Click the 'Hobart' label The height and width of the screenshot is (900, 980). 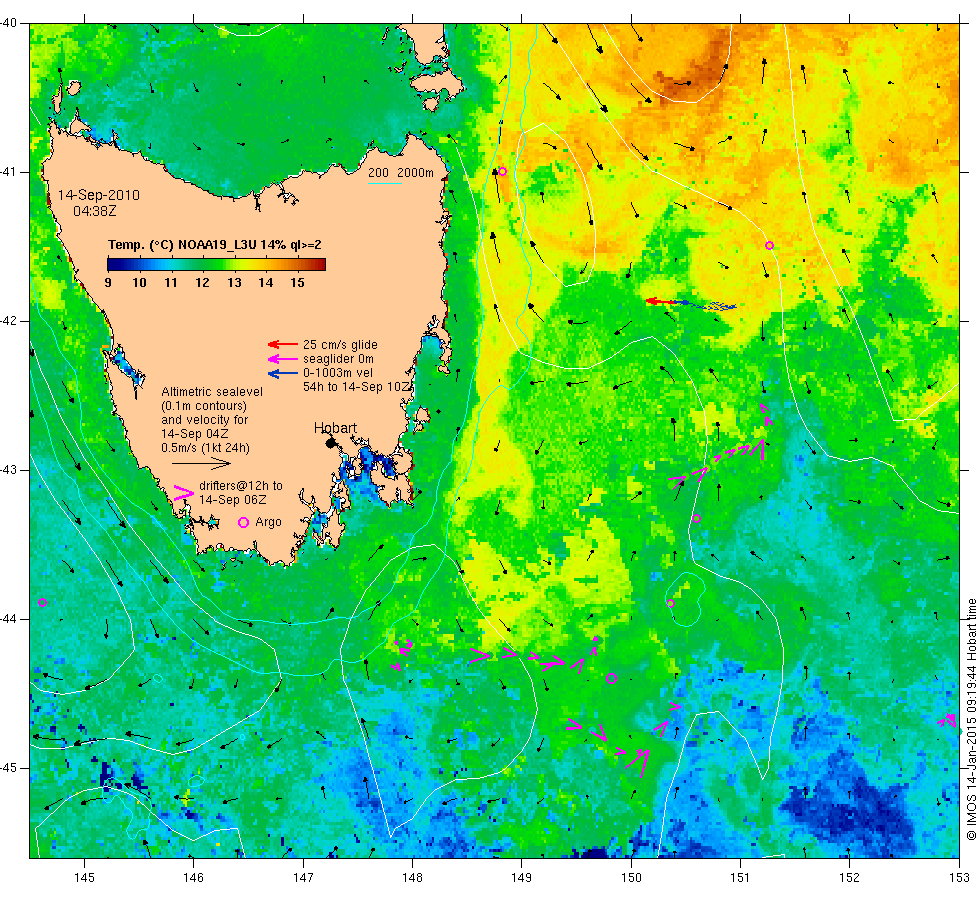(335, 428)
